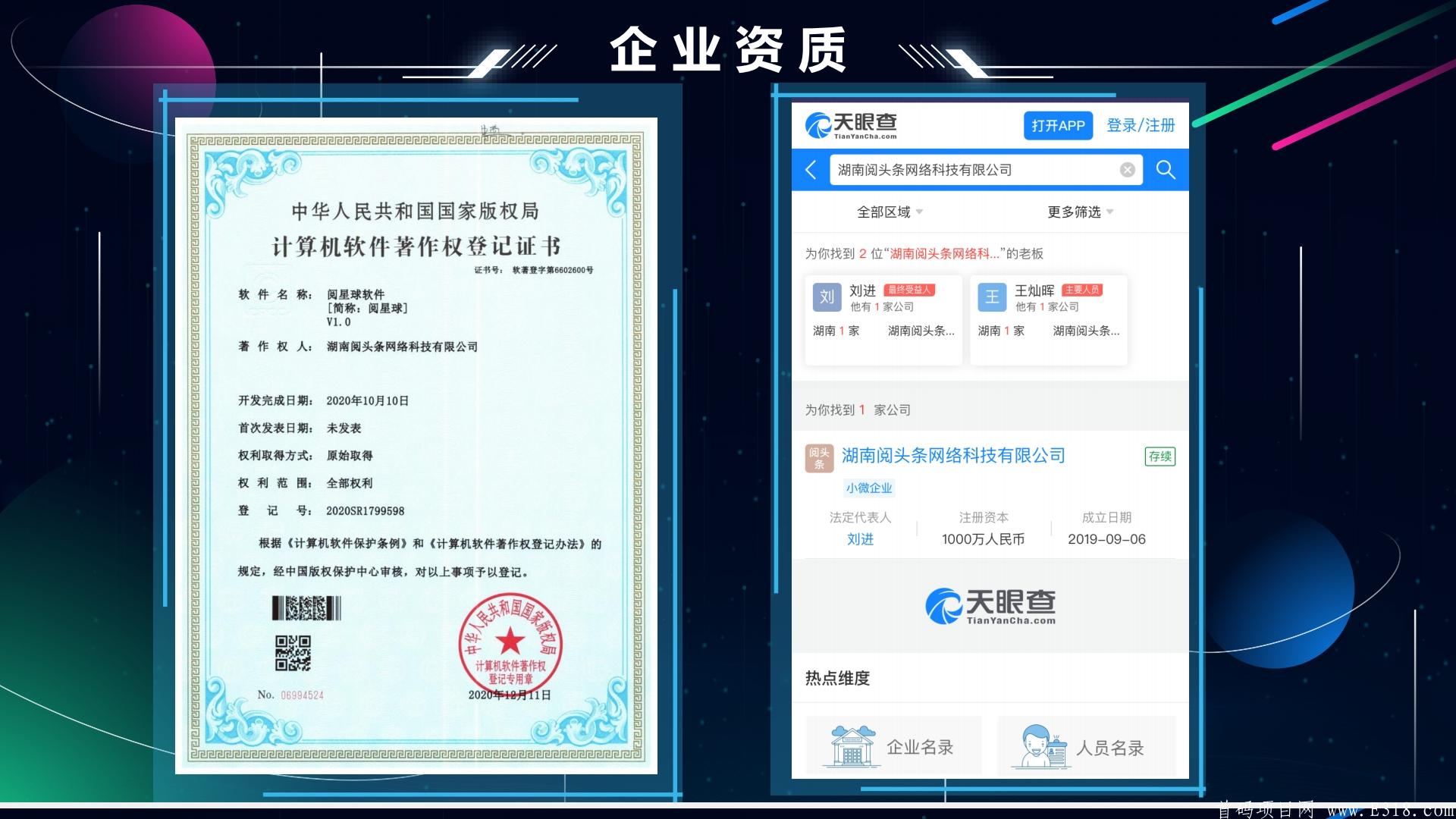This screenshot has height=819, width=1456.
Task: Open the 人员名录 card
Action: pos(1086,745)
